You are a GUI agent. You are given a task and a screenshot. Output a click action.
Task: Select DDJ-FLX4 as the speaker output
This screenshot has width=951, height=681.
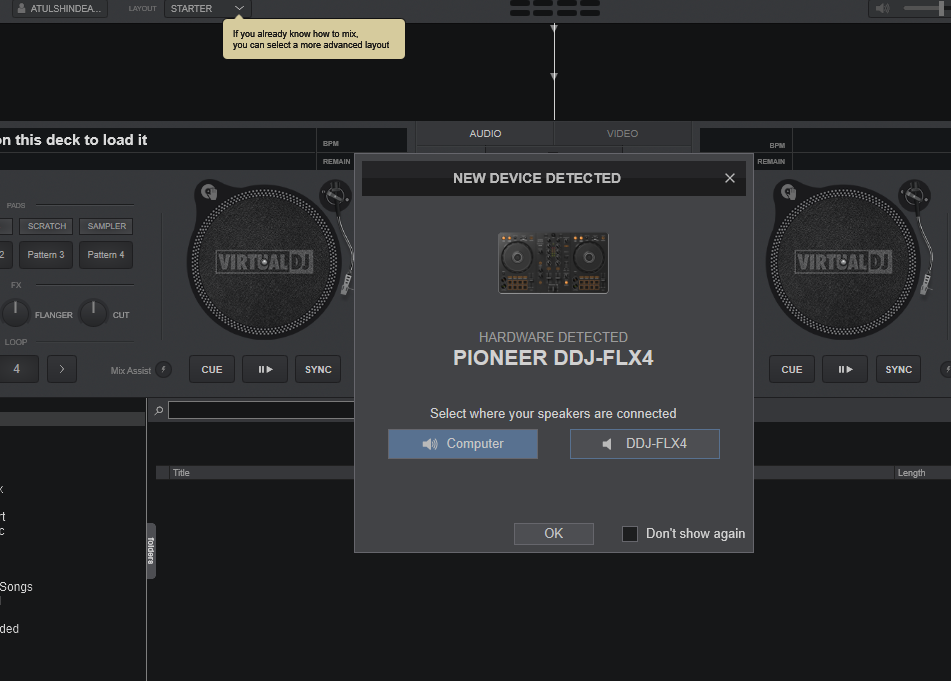(644, 444)
